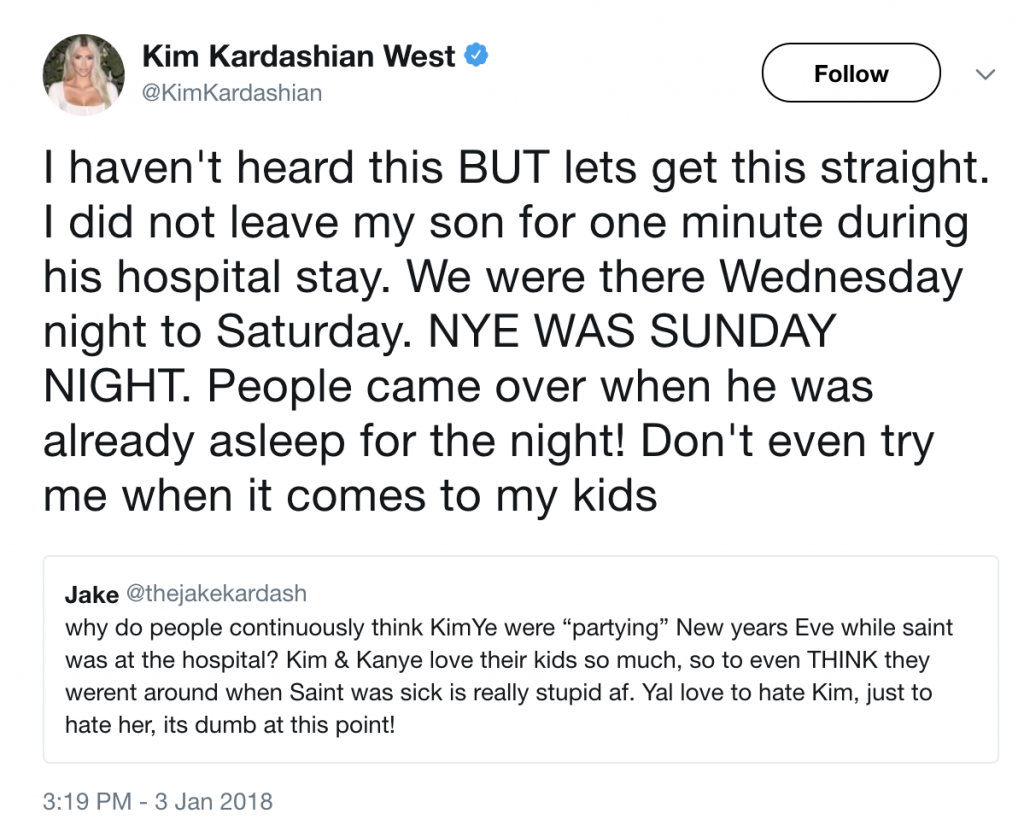This screenshot has height=831, width=1024.
Task: Open the @KimKardashian handle link
Action: [232, 93]
